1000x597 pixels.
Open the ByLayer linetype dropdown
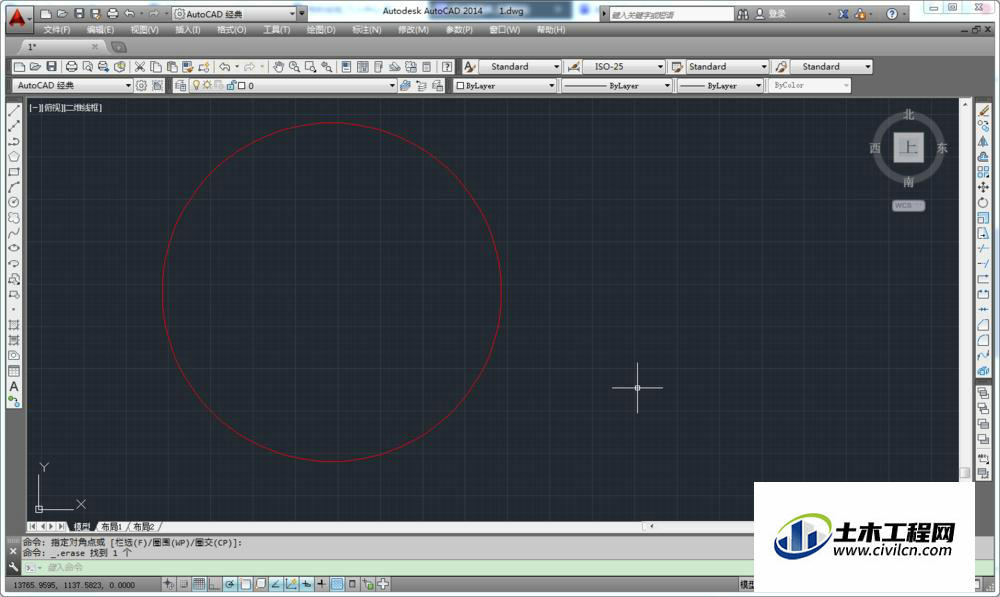point(617,85)
